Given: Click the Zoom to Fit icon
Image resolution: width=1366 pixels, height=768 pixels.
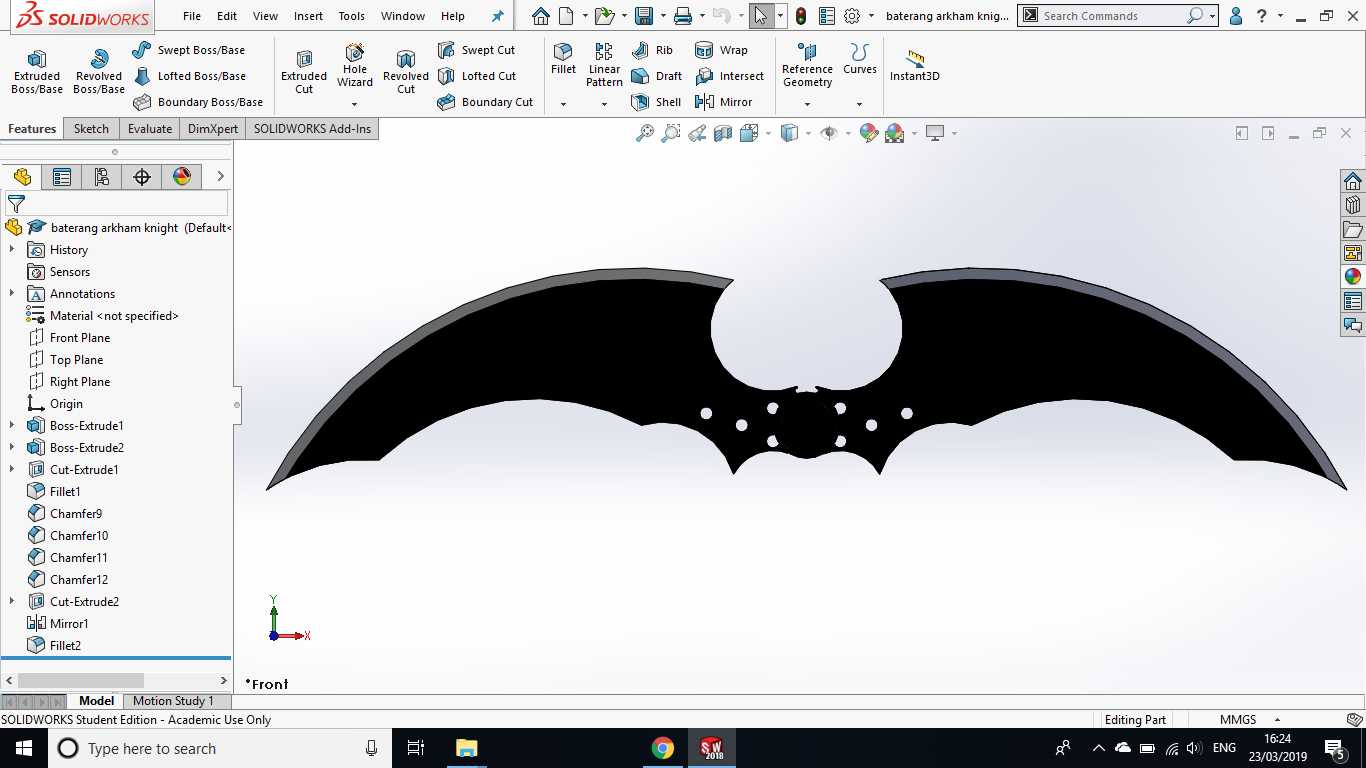Looking at the screenshot, I should pyautogui.click(x=645, y=133).
